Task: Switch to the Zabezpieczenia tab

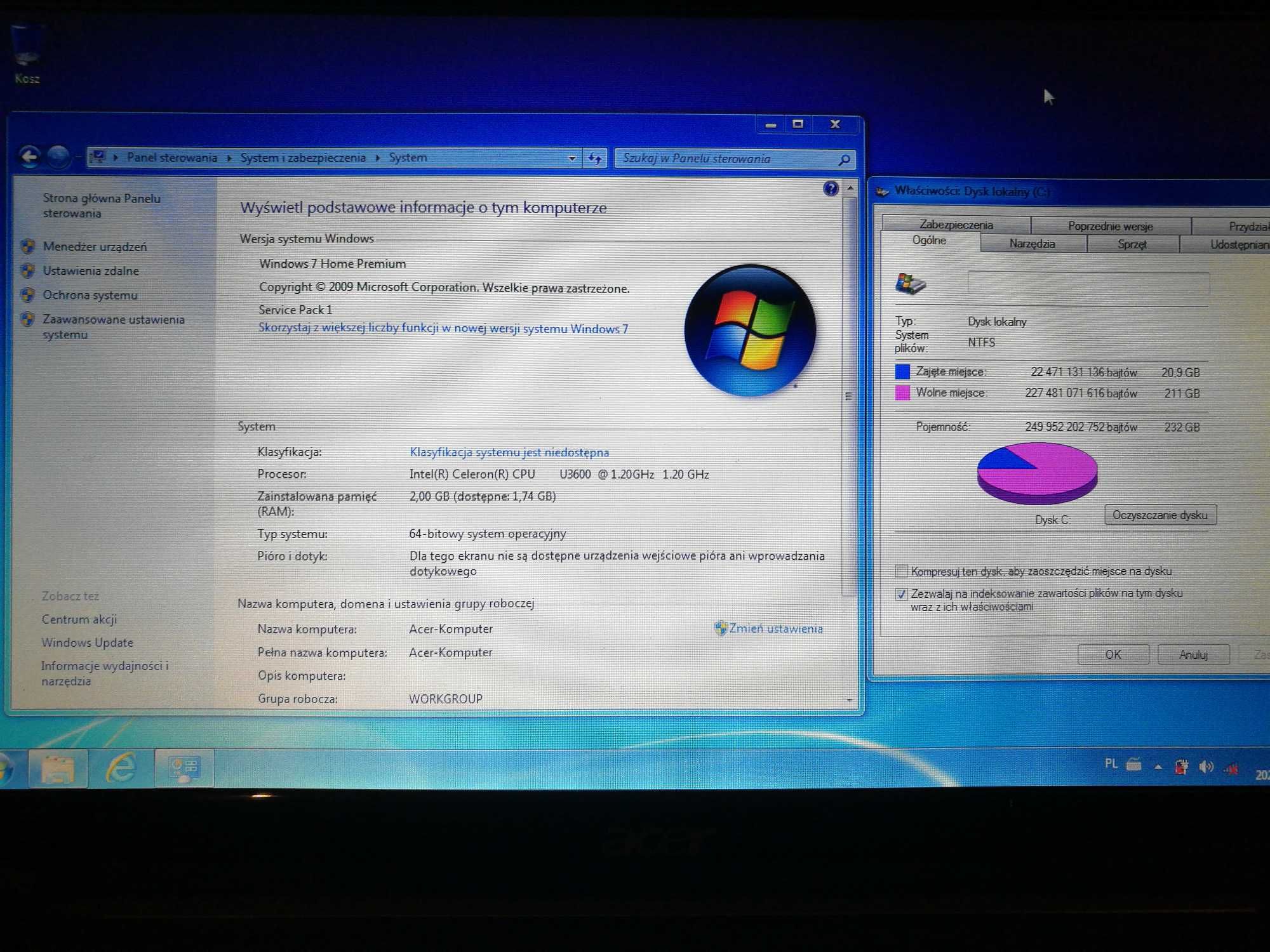Action: click(956, 225)
